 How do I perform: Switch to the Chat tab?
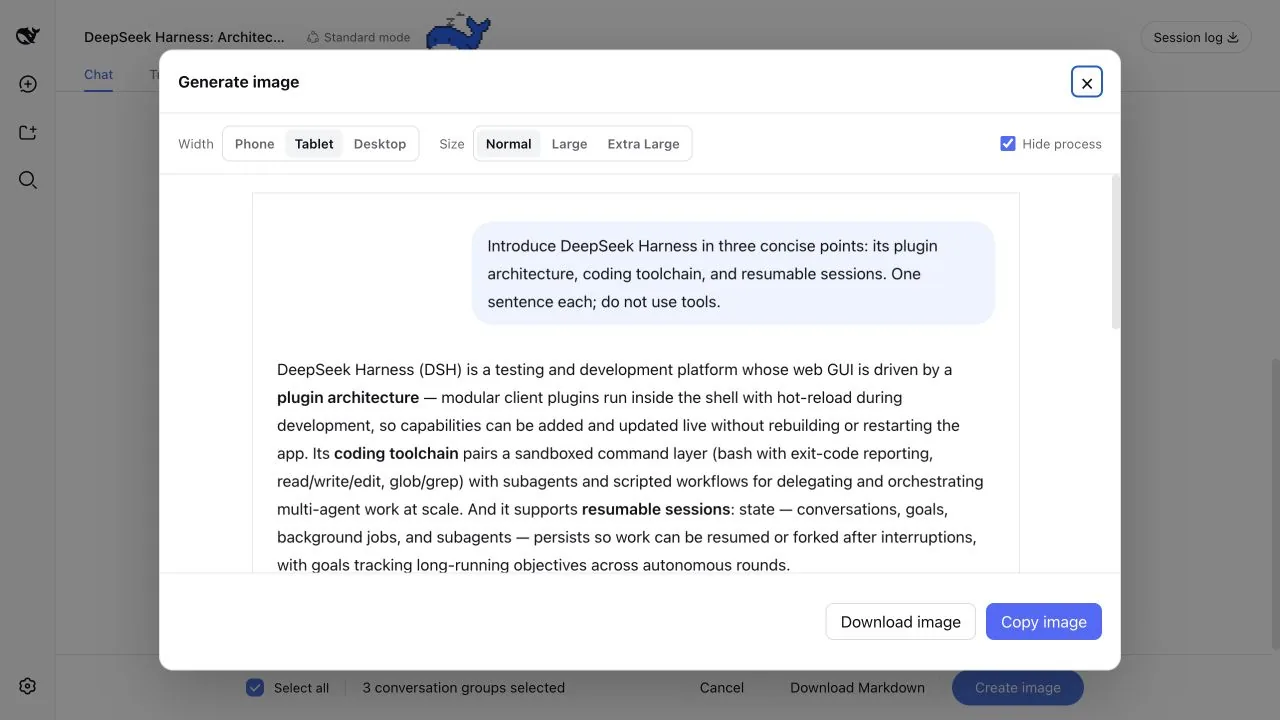98,75
